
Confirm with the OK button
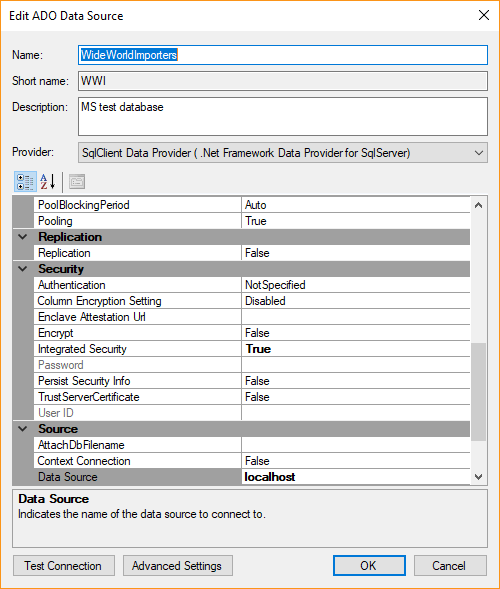coord(369,565)
